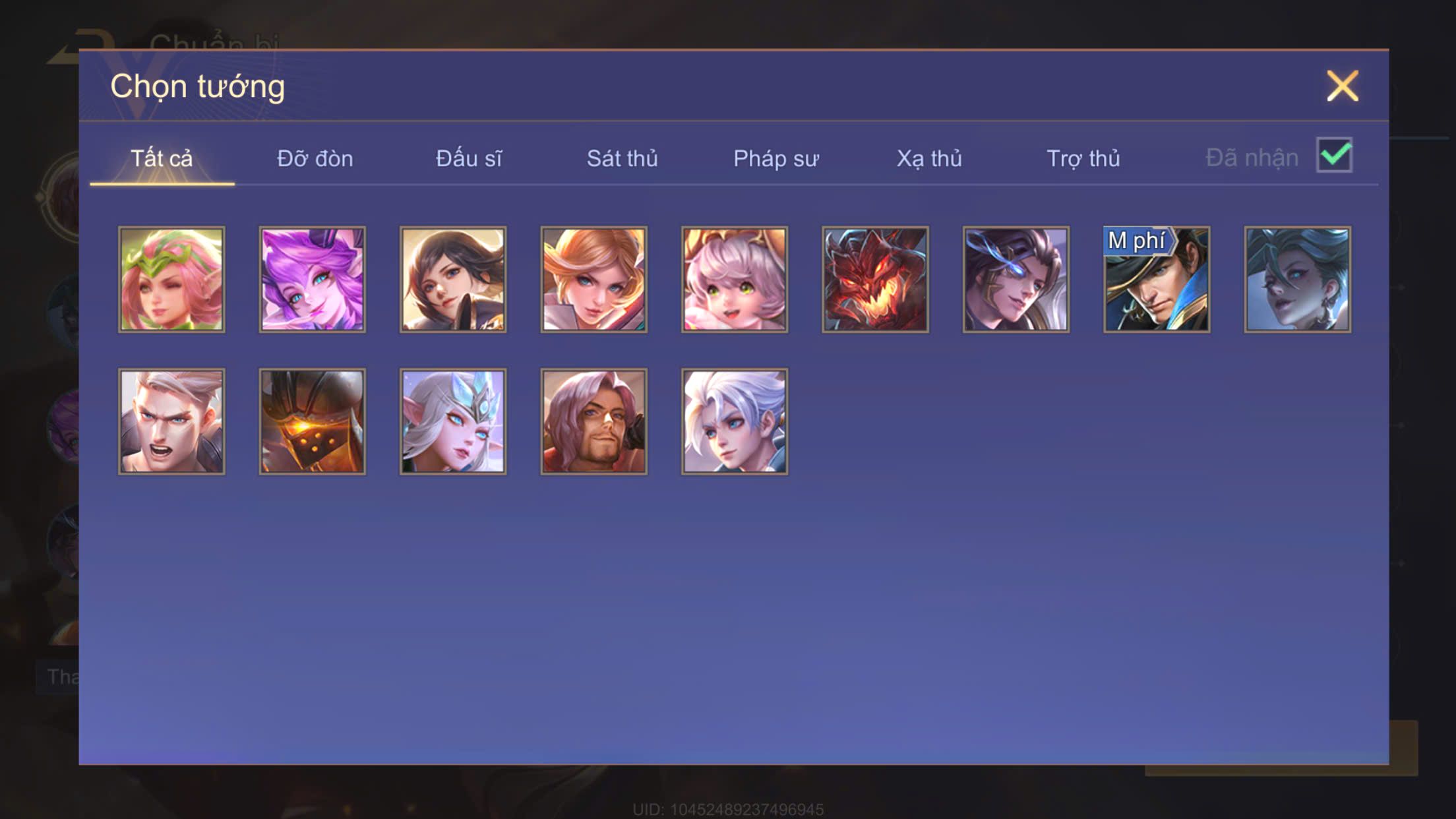Image resolution: width=1456 pixels, height=819 pixels.
Task: Filter heroes by 'Pháp sư'
Action: click(x=775, y=159)
